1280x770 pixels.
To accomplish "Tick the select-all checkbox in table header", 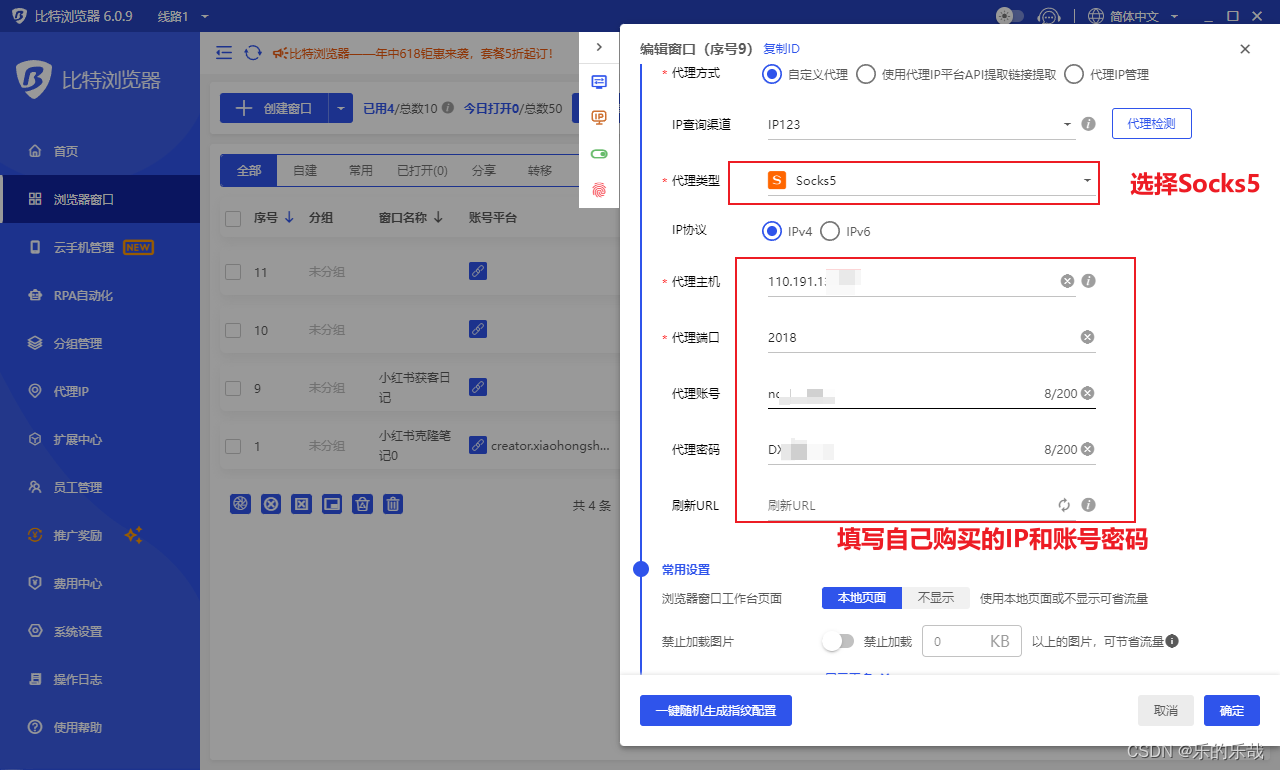I will (x=233, y=218).
